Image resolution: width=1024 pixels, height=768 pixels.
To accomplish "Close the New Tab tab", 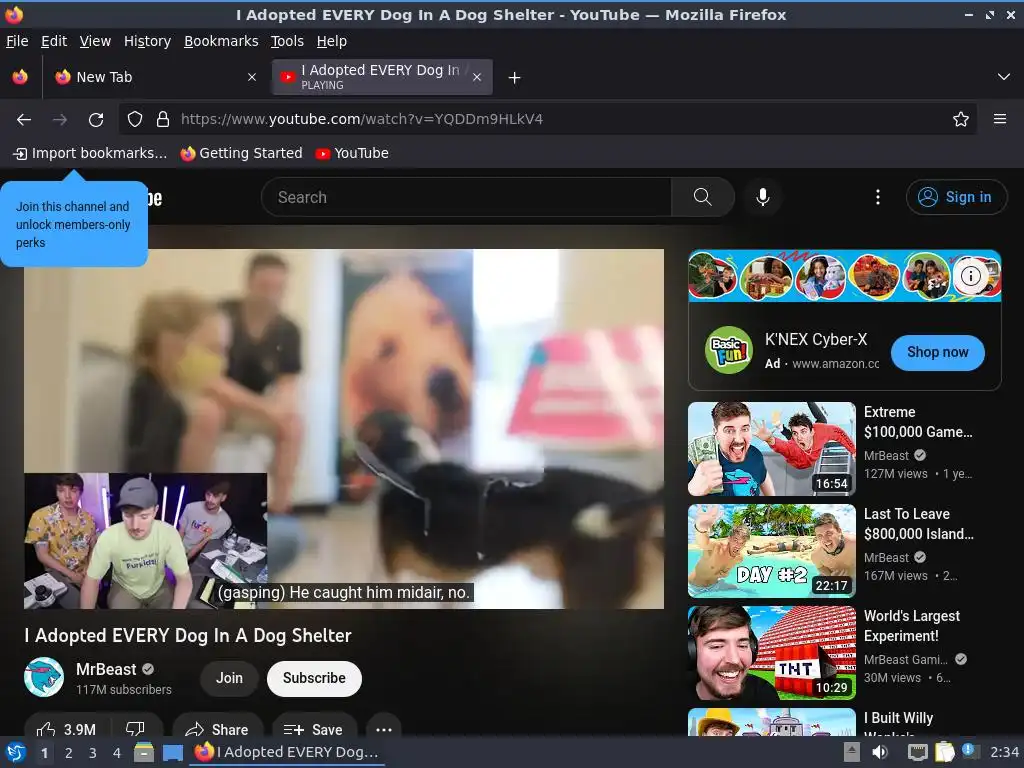I will (x=251, y=77).
